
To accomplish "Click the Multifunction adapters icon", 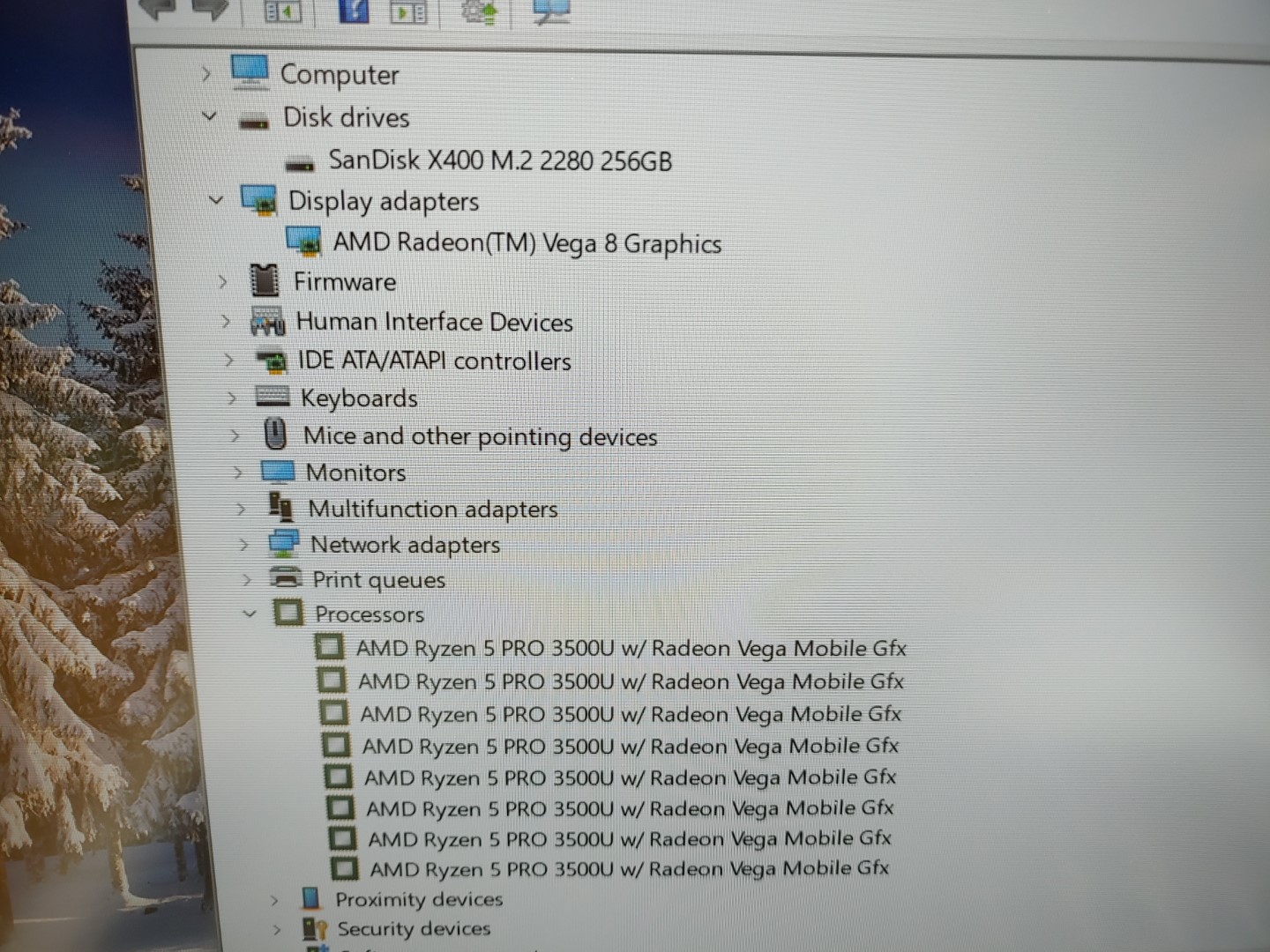I will tap(280, 507).
